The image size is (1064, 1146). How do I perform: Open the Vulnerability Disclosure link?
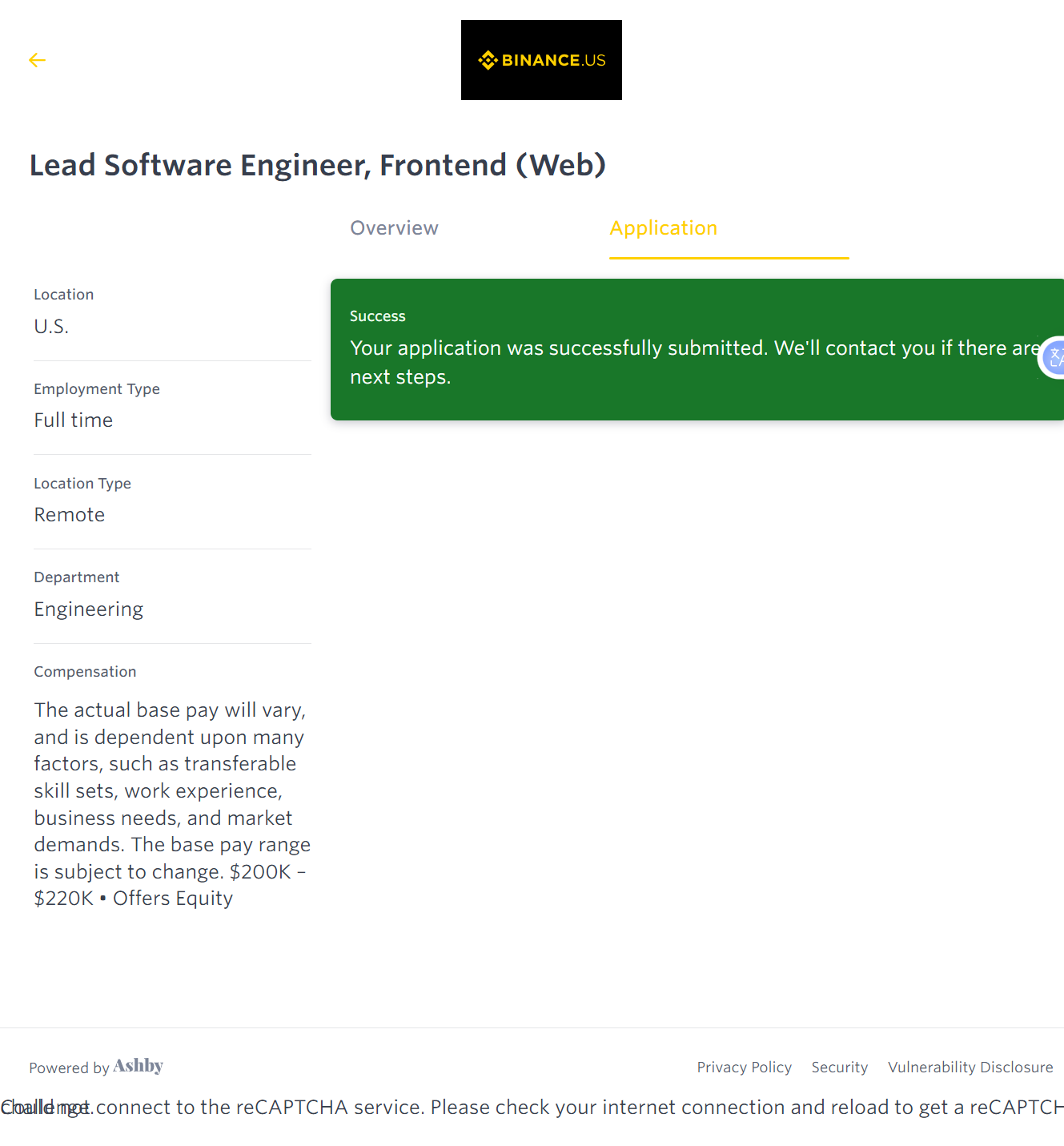970,1068
